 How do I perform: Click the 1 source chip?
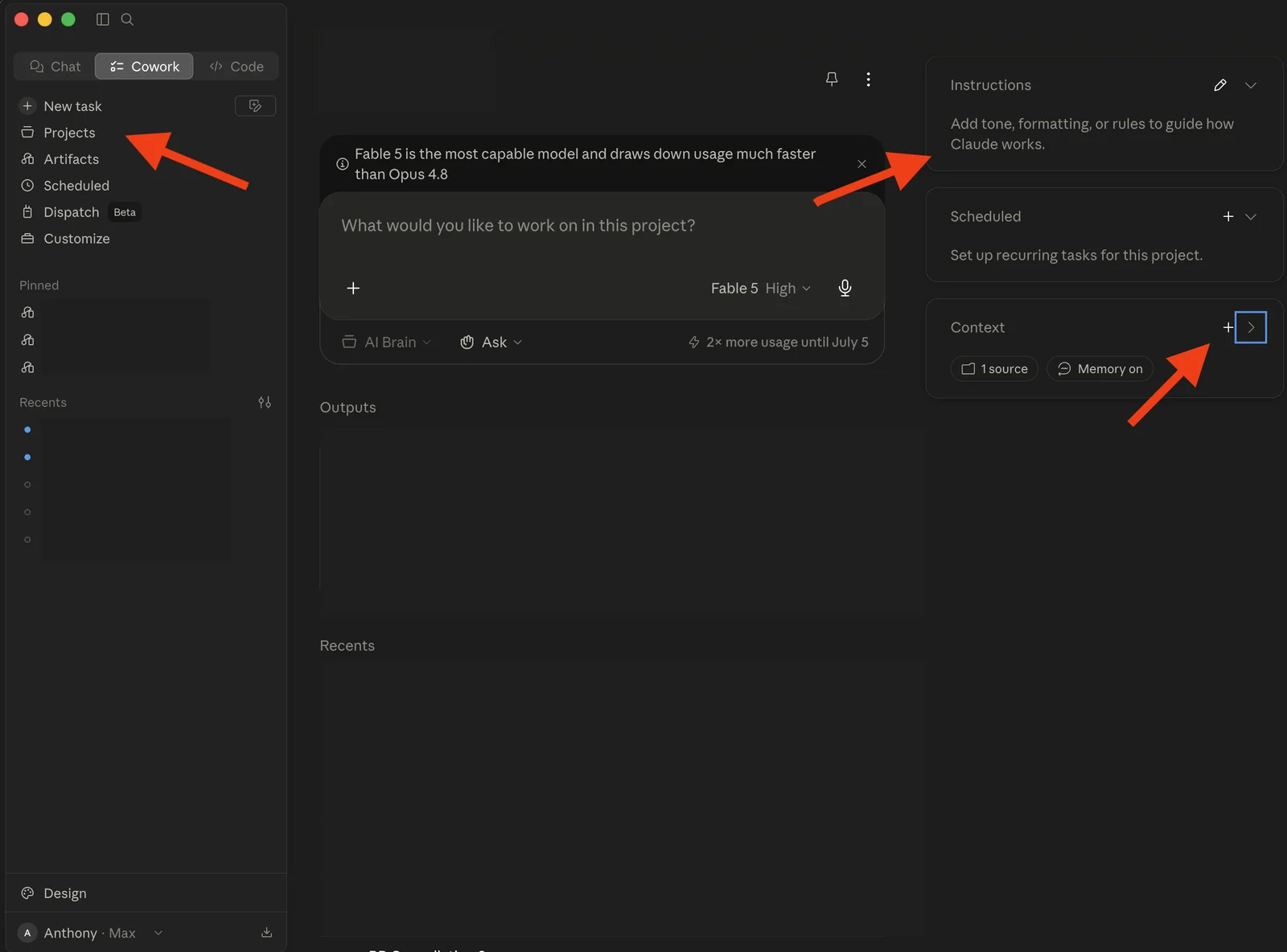[x=994, y=369]
